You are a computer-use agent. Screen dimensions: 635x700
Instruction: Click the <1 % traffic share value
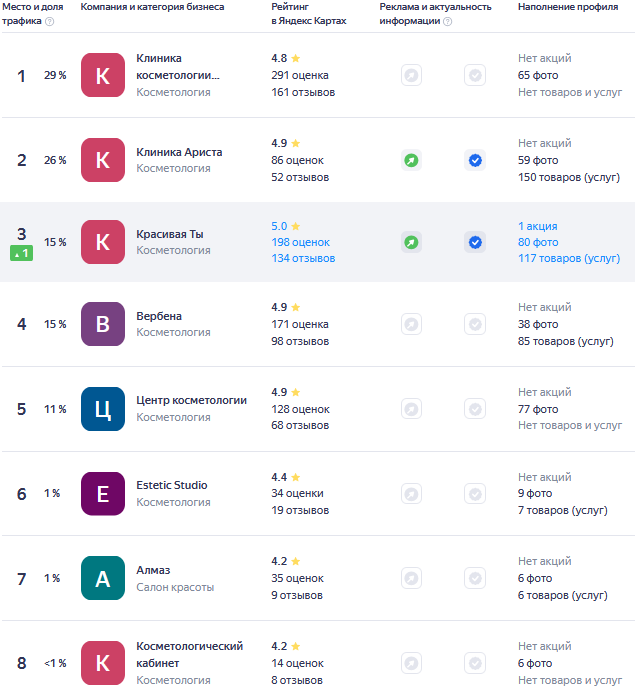coord(55,663)
